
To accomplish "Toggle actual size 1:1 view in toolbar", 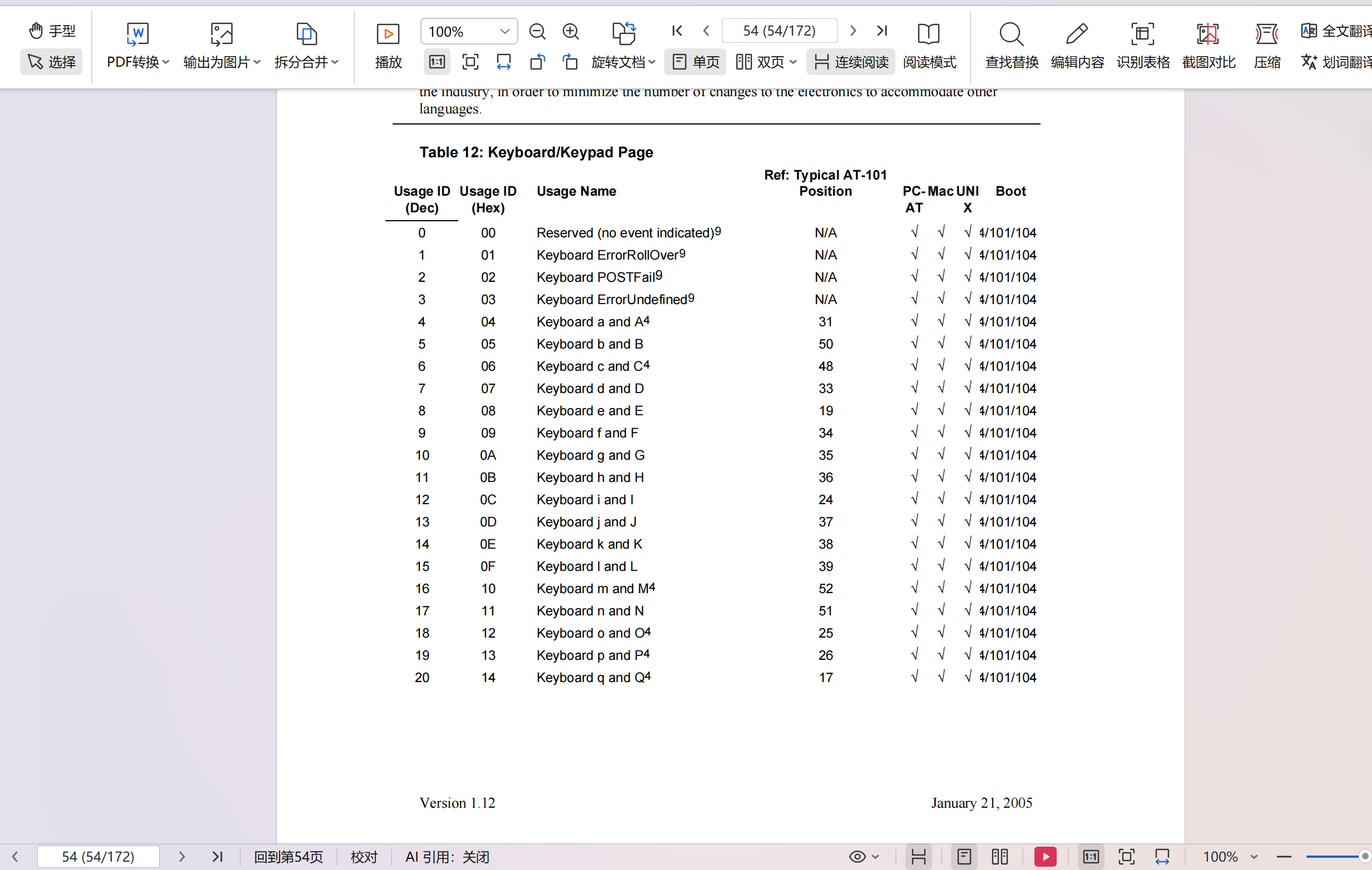I will click(x=437, y=62).
